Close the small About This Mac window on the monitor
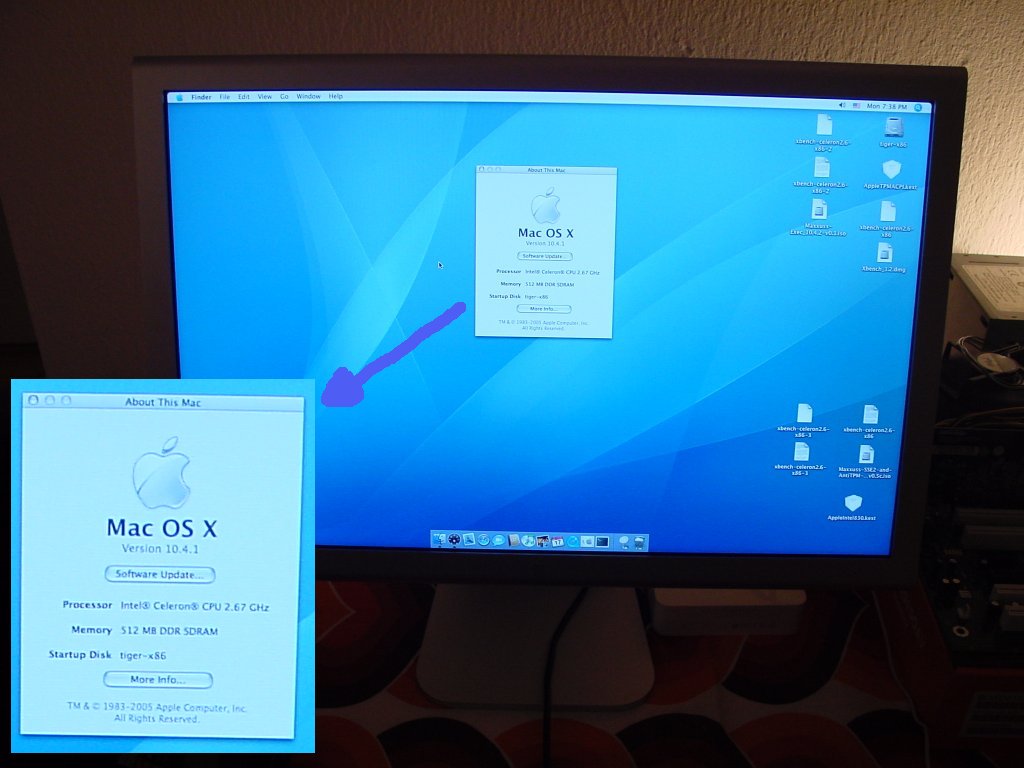Viewport: 1024px width, 768px height. point(482,169)
